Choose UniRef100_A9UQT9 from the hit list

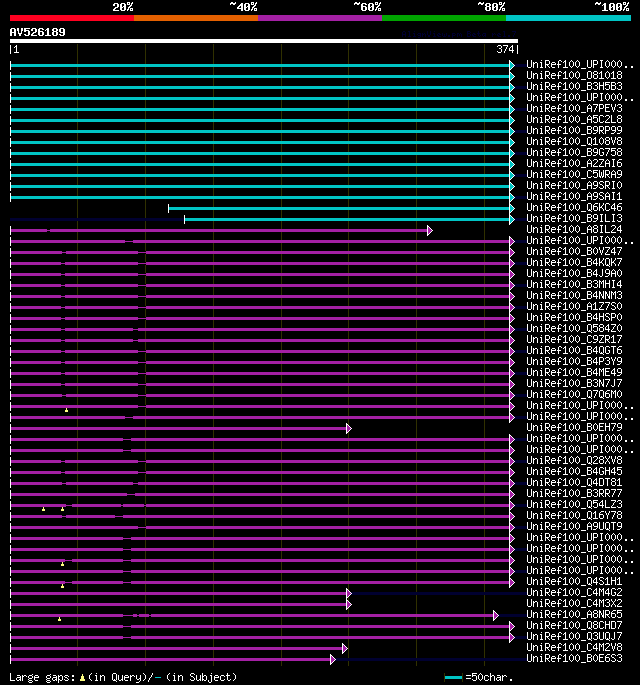(574, 526)
